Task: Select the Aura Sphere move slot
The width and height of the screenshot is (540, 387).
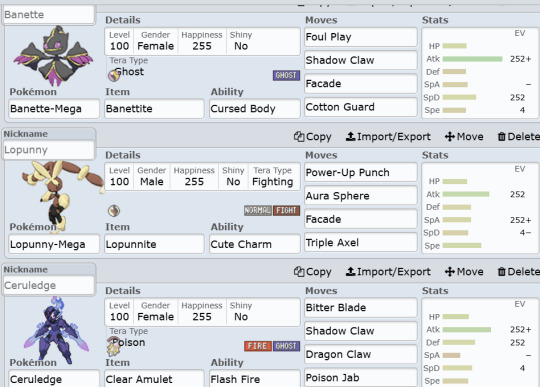Action: [x=361, y=196]
